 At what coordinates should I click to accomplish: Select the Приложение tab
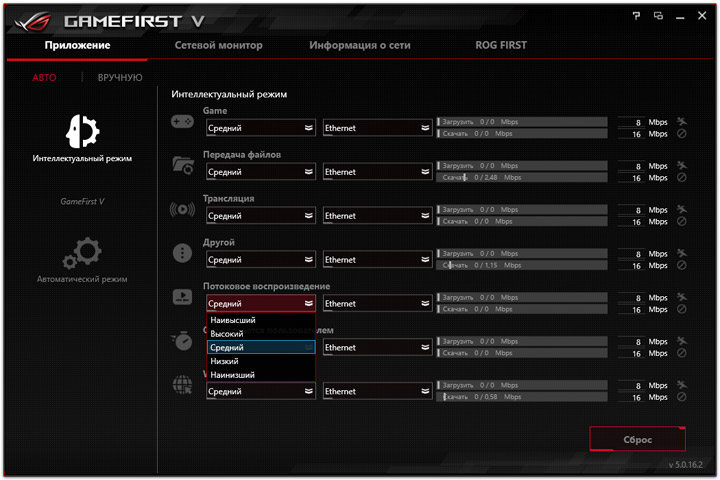(77, 45)
